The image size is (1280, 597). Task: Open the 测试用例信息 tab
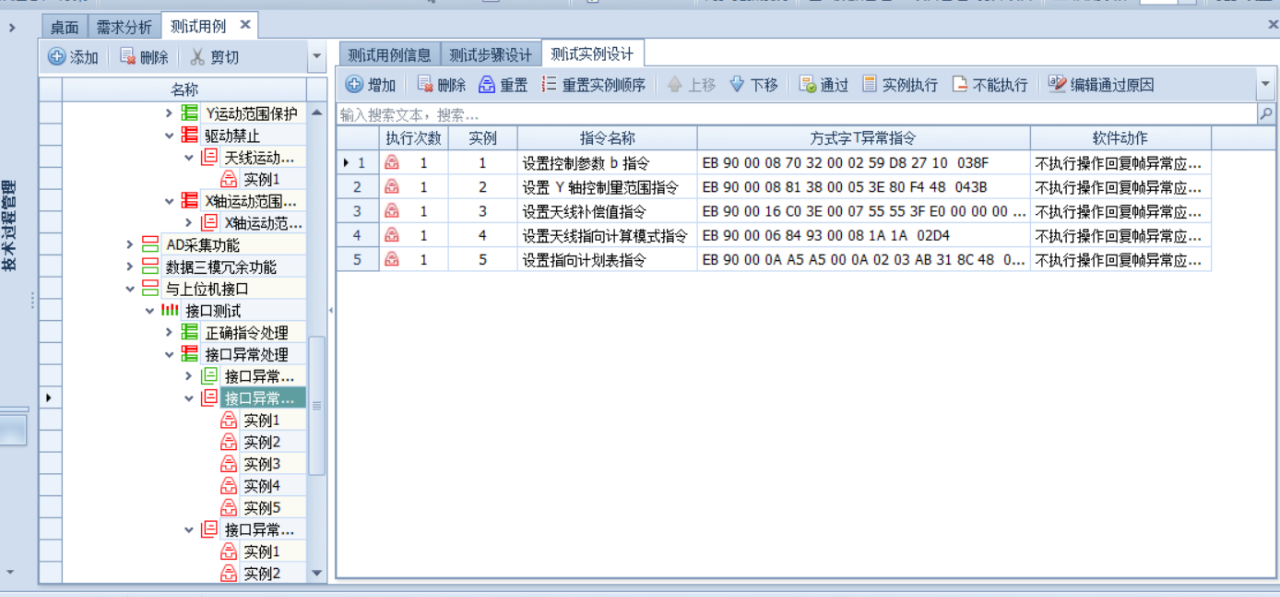pyautogui.click(x=389, y=55)
